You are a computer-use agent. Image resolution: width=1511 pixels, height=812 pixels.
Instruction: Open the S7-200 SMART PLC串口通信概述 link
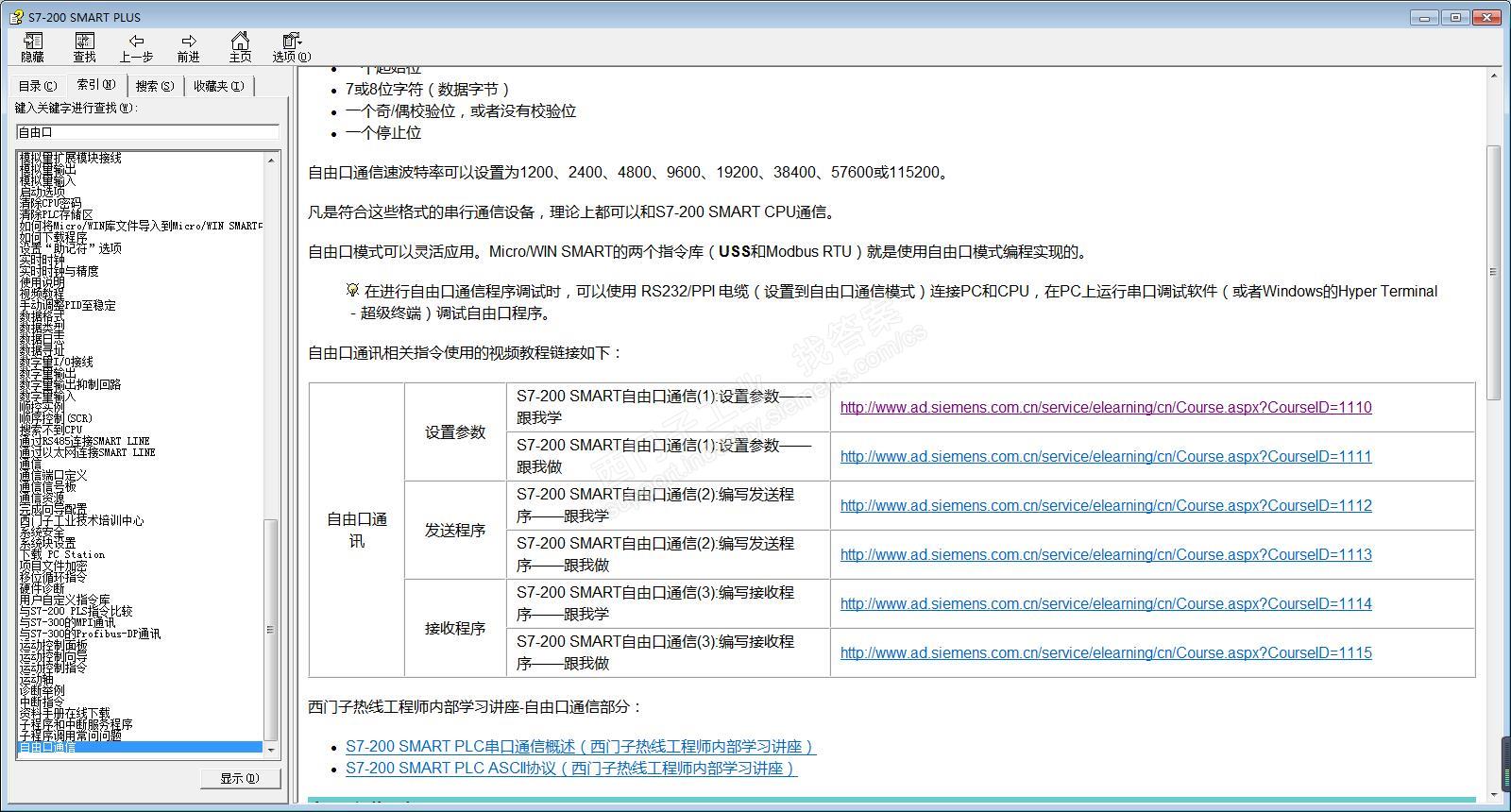(x=581, y=746)
